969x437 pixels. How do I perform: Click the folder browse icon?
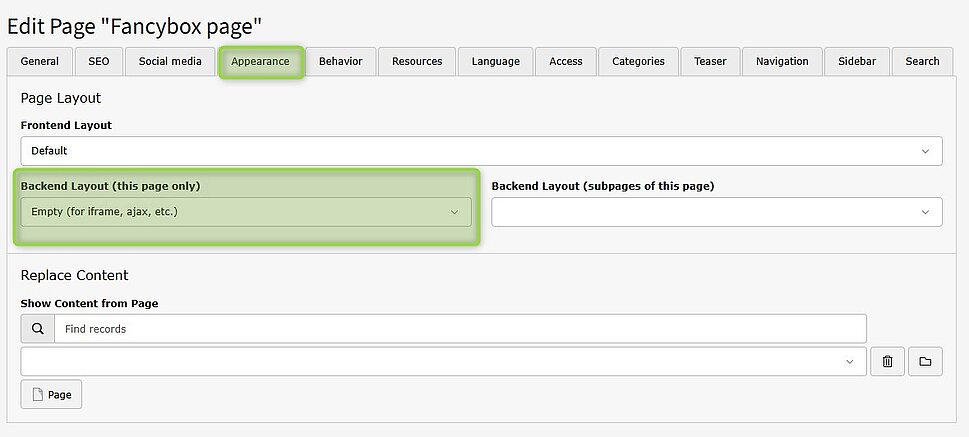[925, 361]
